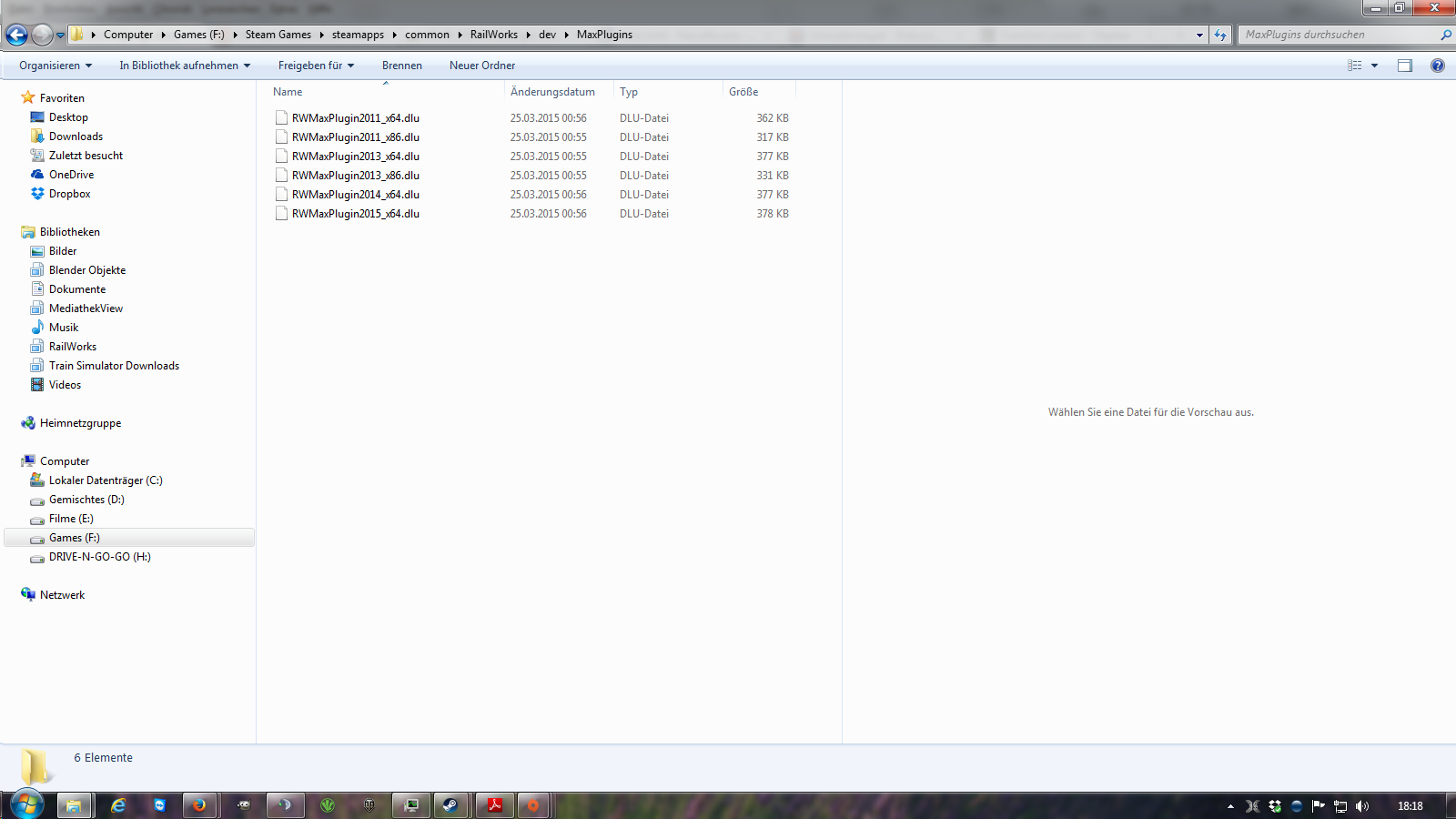Expand the dropdown arrow after Steam Games breadcrumb
1456x819 pixels.
[321, 35]
